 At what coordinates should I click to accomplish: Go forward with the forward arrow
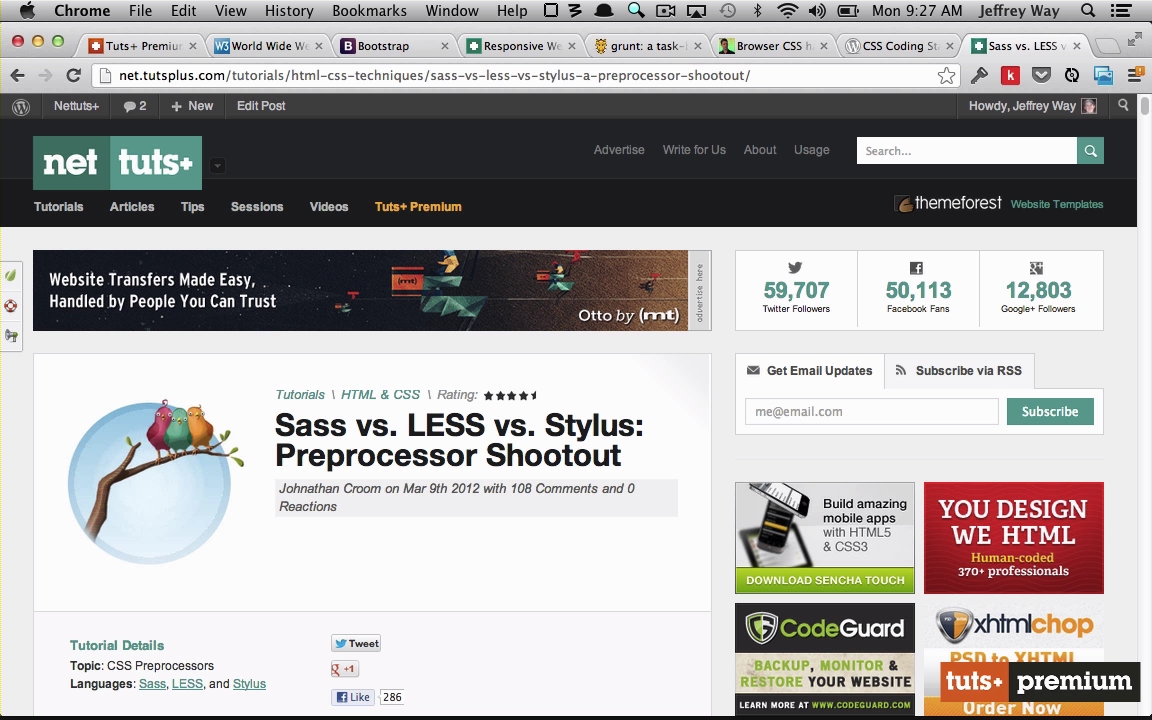click(46, 75)
